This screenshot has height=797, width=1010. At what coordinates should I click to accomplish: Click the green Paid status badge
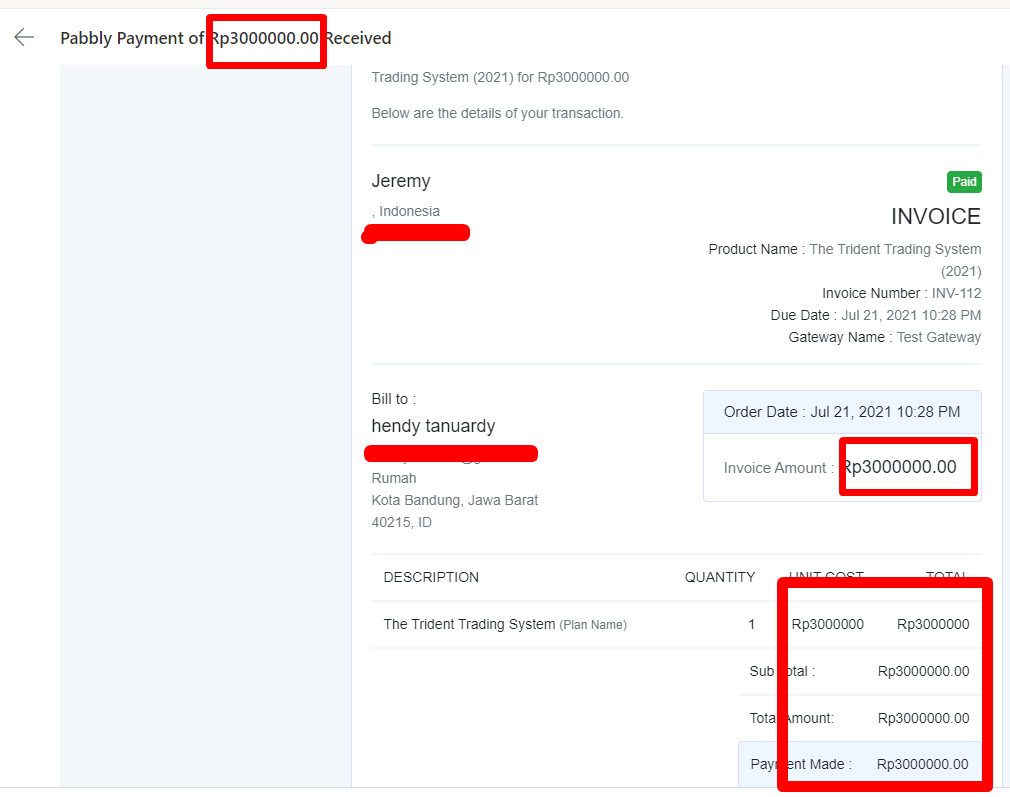(964, 182)
